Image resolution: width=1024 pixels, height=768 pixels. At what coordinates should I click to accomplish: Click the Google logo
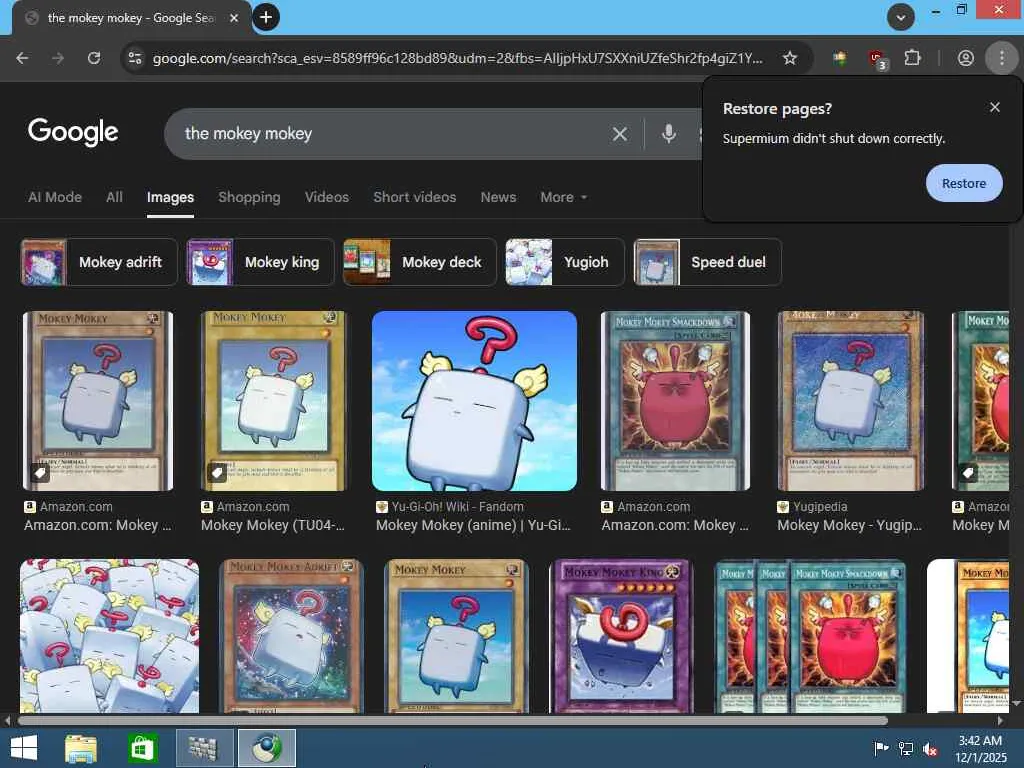[72, 132]
